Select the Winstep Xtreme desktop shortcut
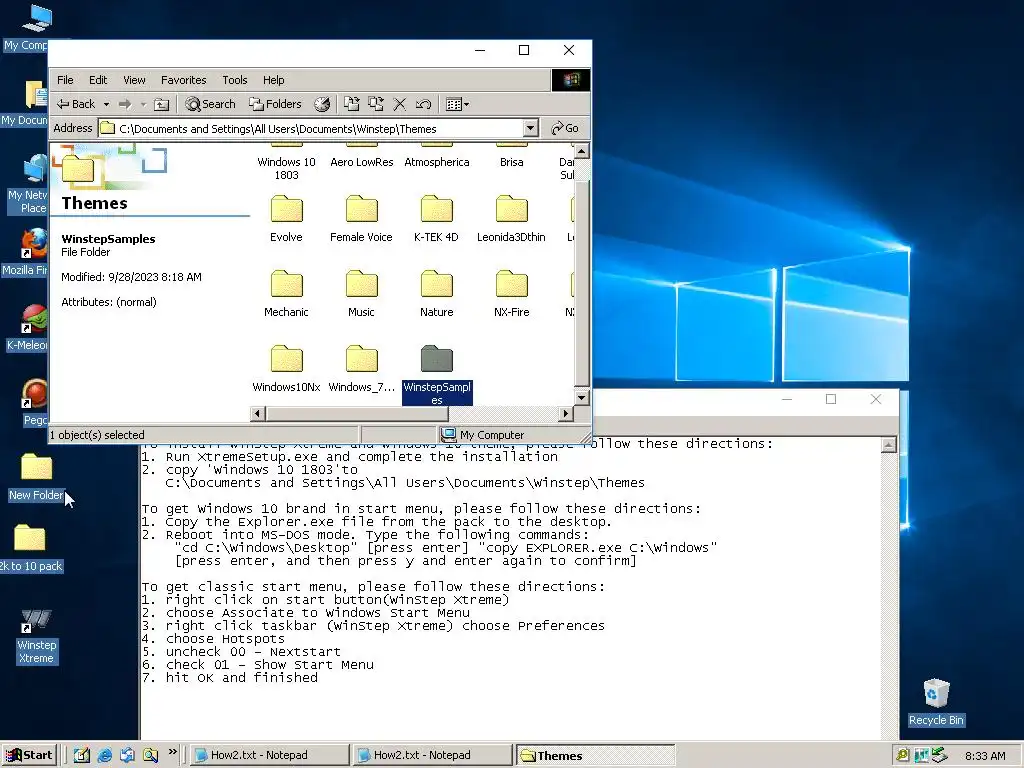This screenshot has width=1024, height=768. (36, 637)
